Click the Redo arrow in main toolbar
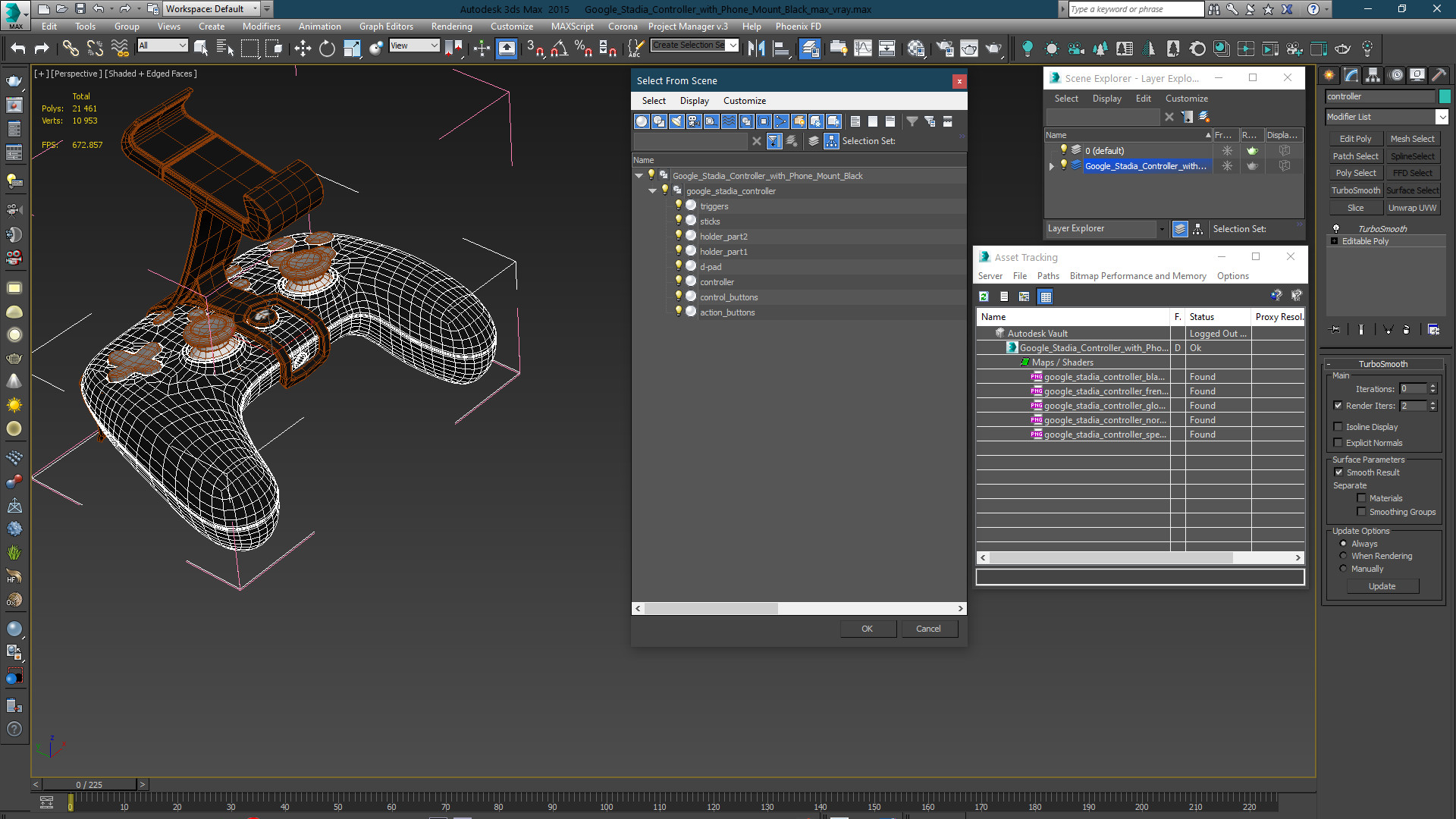1456x819 pixels. pyautogui.click(x=42, y=49)
